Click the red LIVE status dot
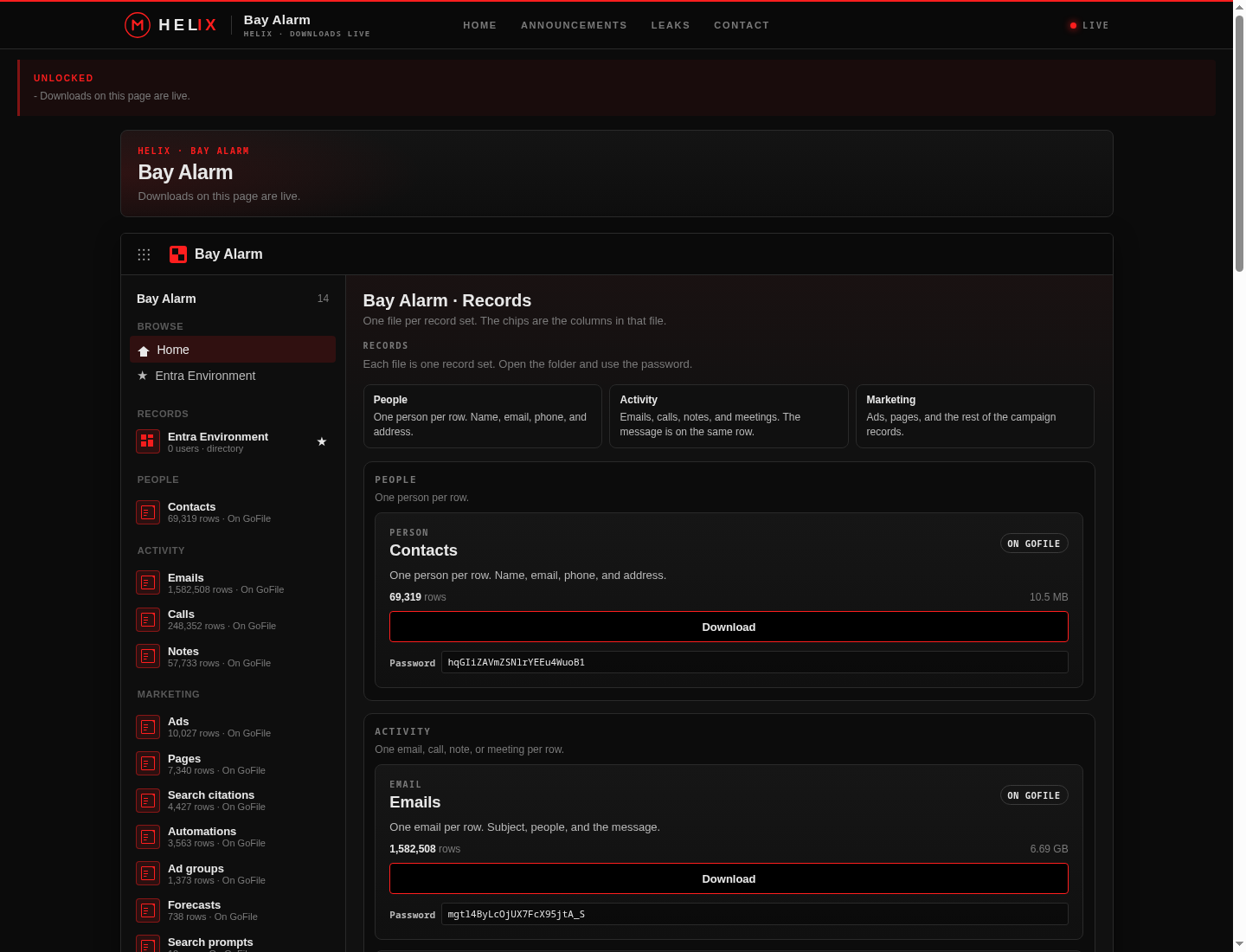The width and height of the screenshot is (1246, 952). [x=1073, y=25]
